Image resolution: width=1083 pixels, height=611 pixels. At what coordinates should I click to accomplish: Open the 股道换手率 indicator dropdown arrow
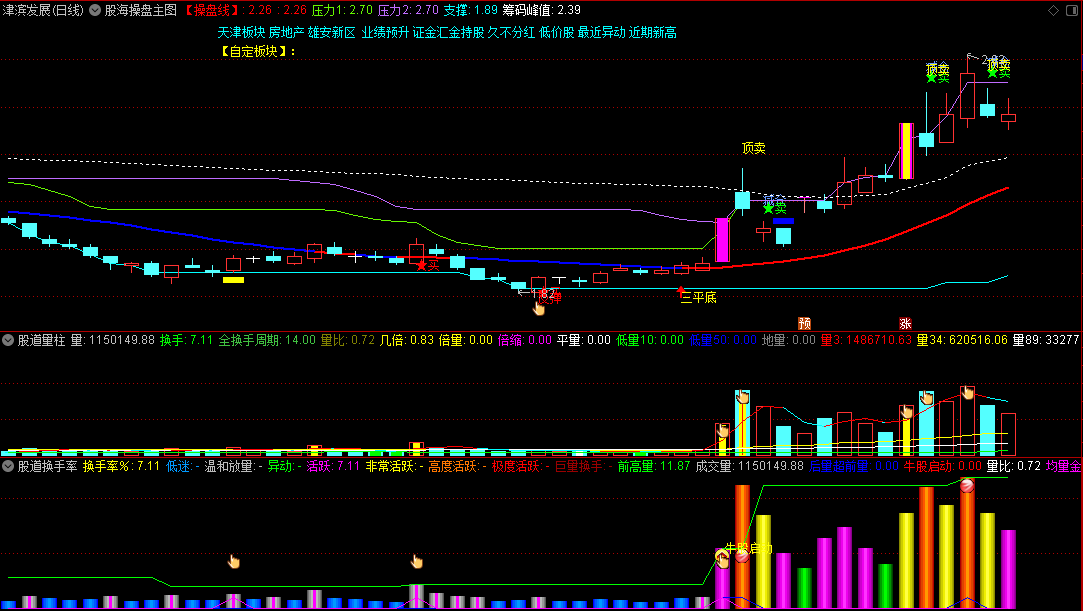tap(8, 466)
